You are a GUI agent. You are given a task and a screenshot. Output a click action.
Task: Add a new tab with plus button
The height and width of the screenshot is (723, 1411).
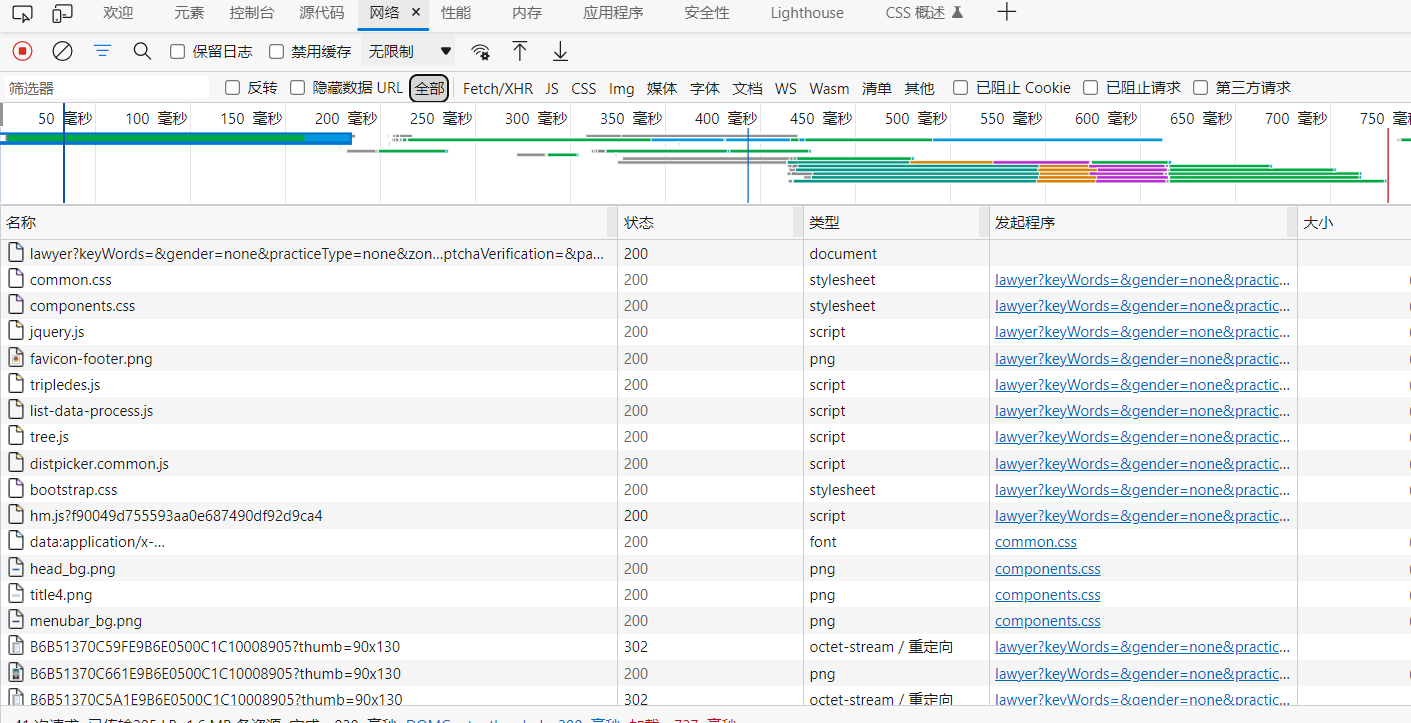tap(1007, 13)
